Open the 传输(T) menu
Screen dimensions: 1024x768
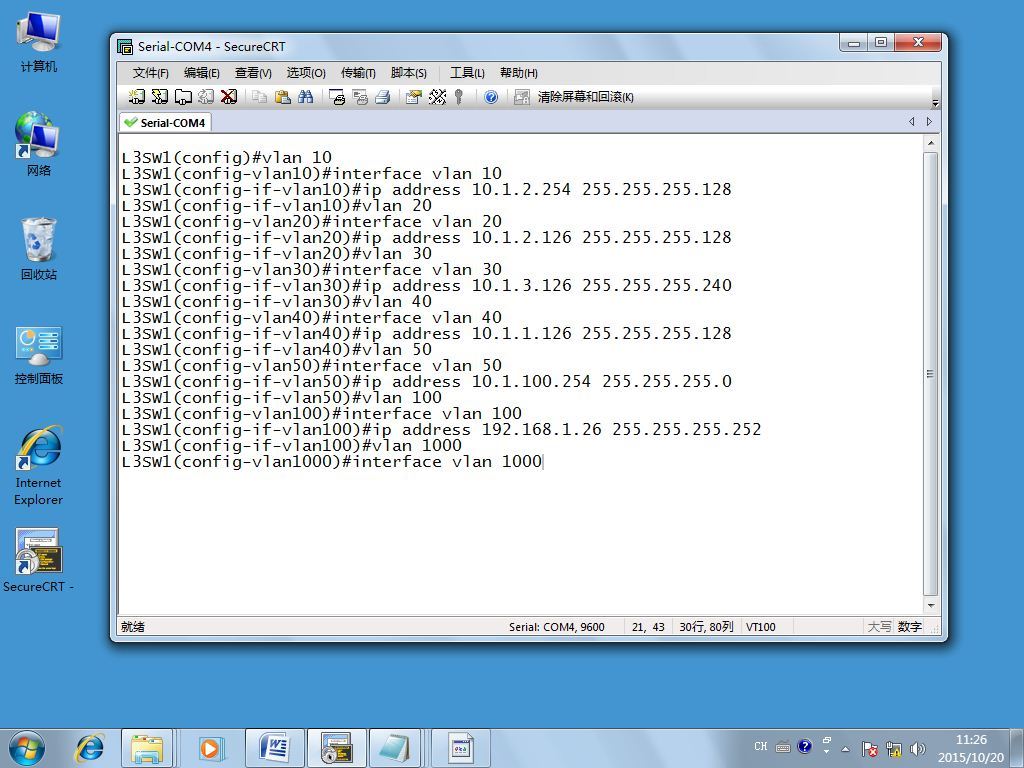tap(358, 72)
